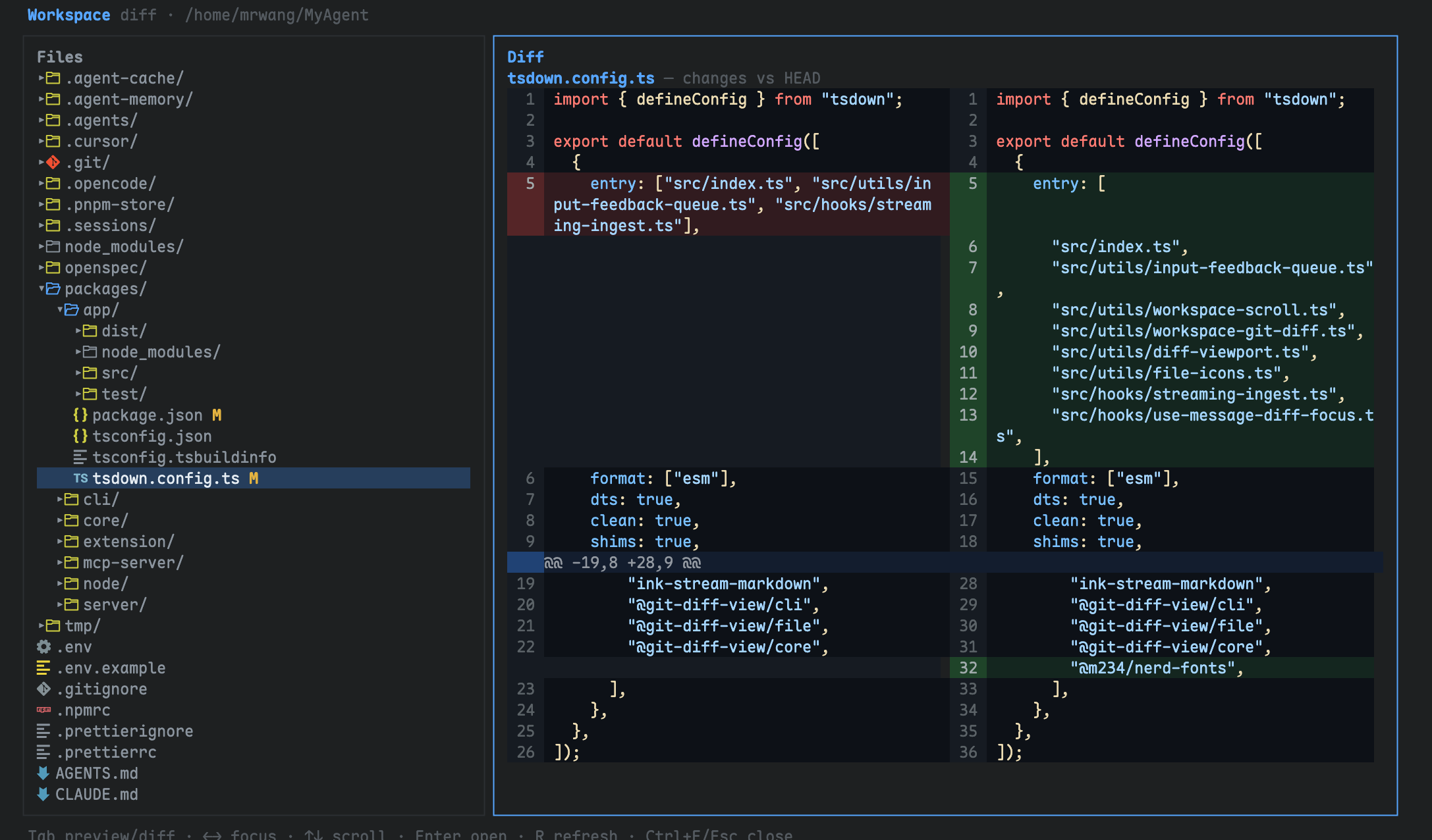The width and height of the screenshot is (1432, 840).
Task: Click the open app folder icon
Action: pyautogui.click(x=72, y=309)
